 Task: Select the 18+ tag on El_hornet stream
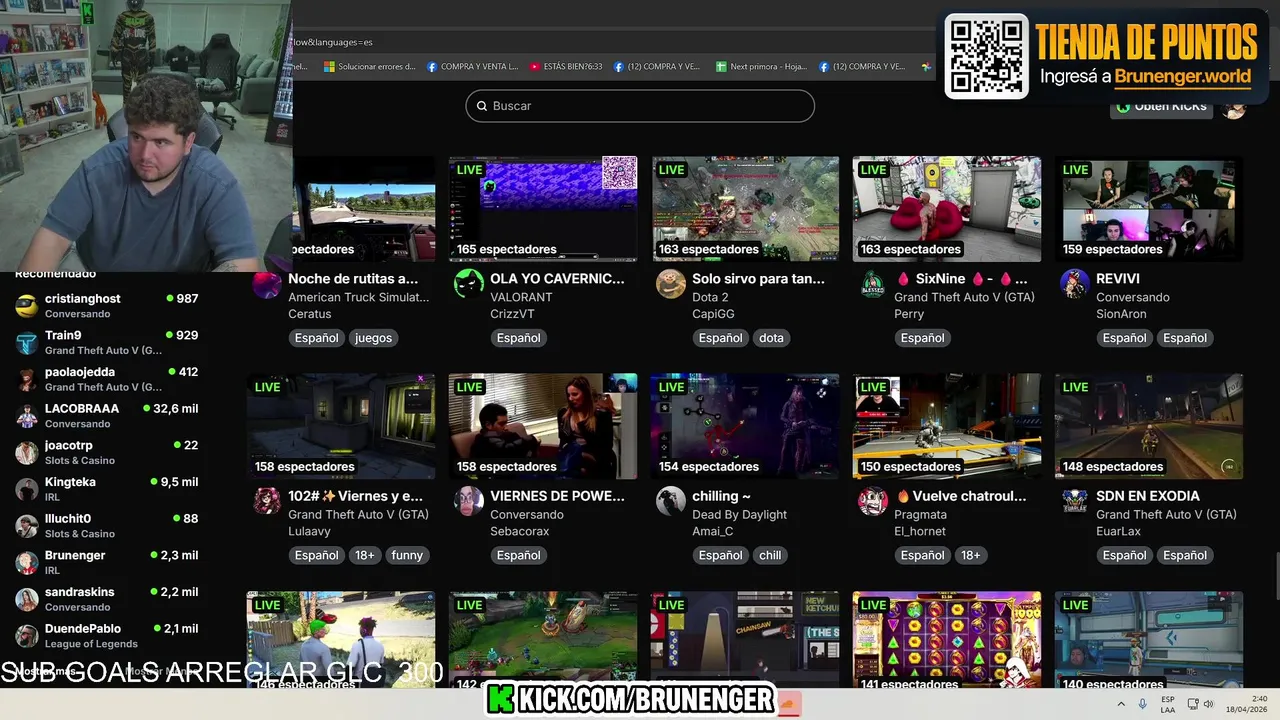point(971,555)
